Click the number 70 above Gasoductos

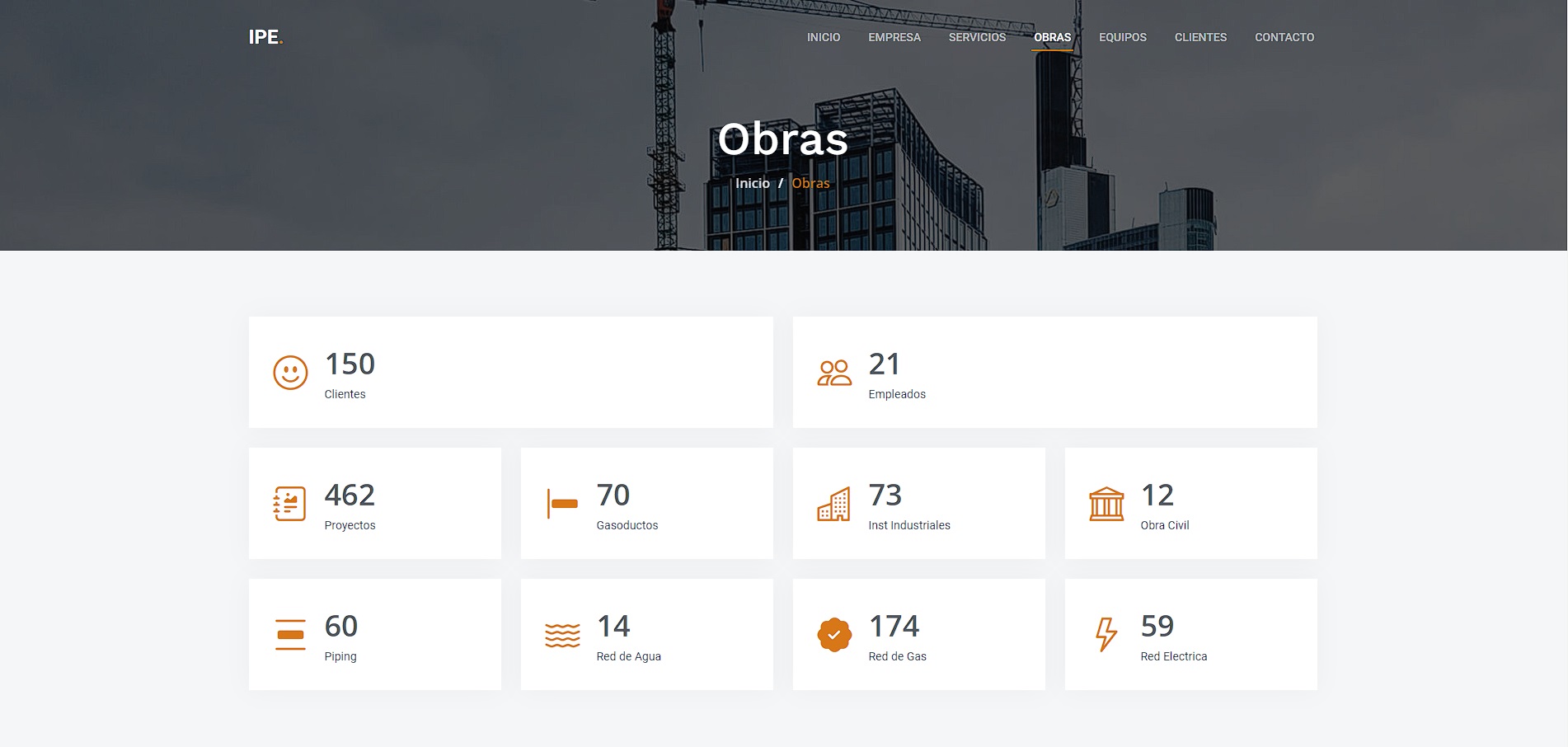[613, 496]
